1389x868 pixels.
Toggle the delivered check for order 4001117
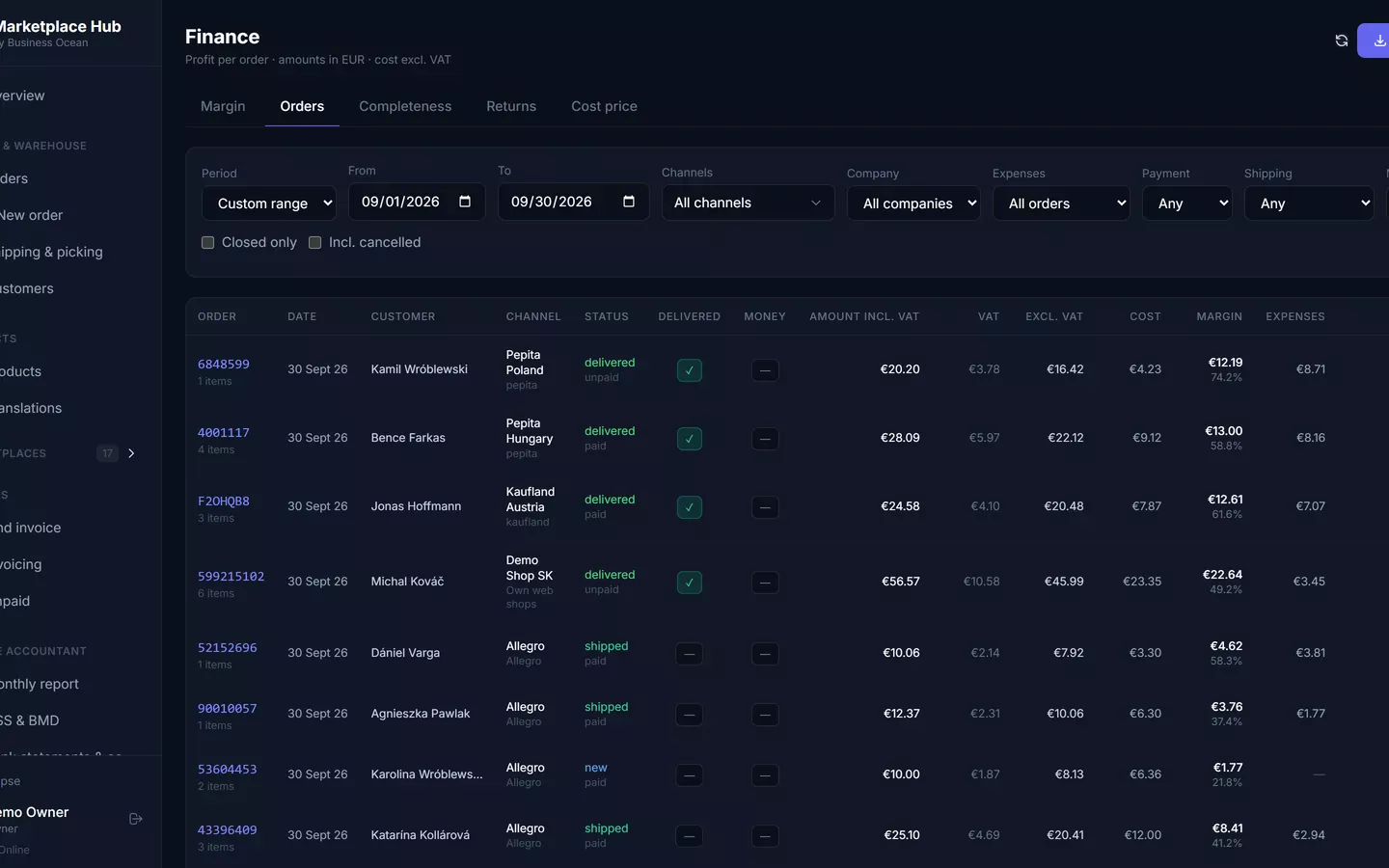click(x=689, y=439)
